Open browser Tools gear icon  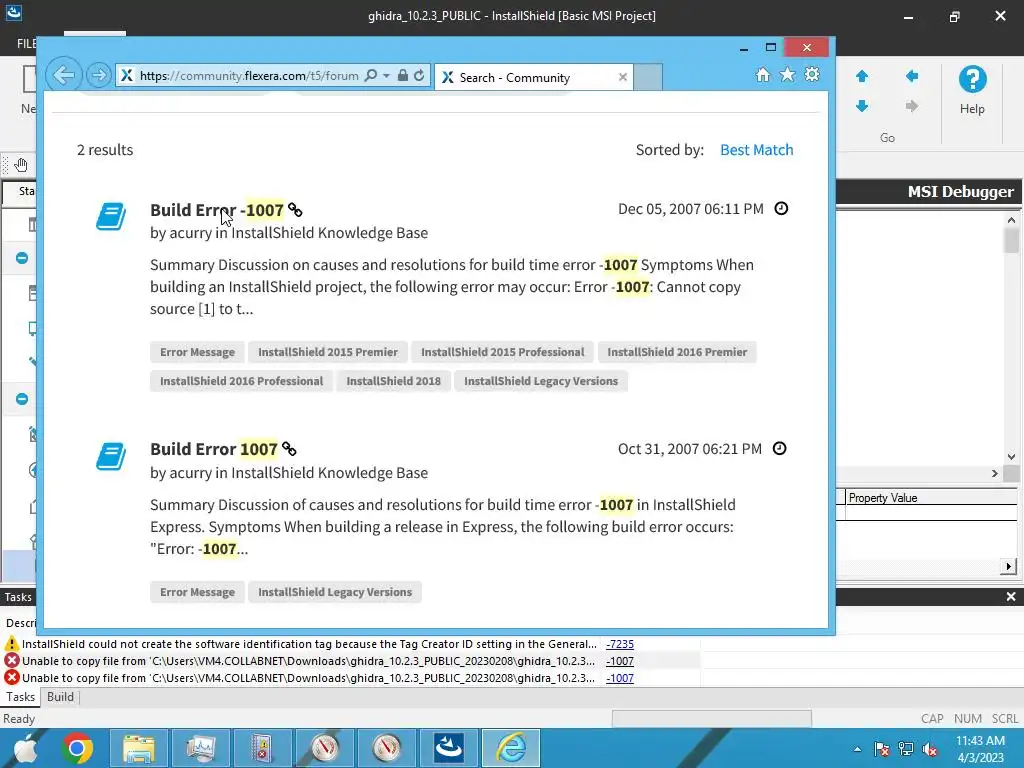tap(812, 74)
